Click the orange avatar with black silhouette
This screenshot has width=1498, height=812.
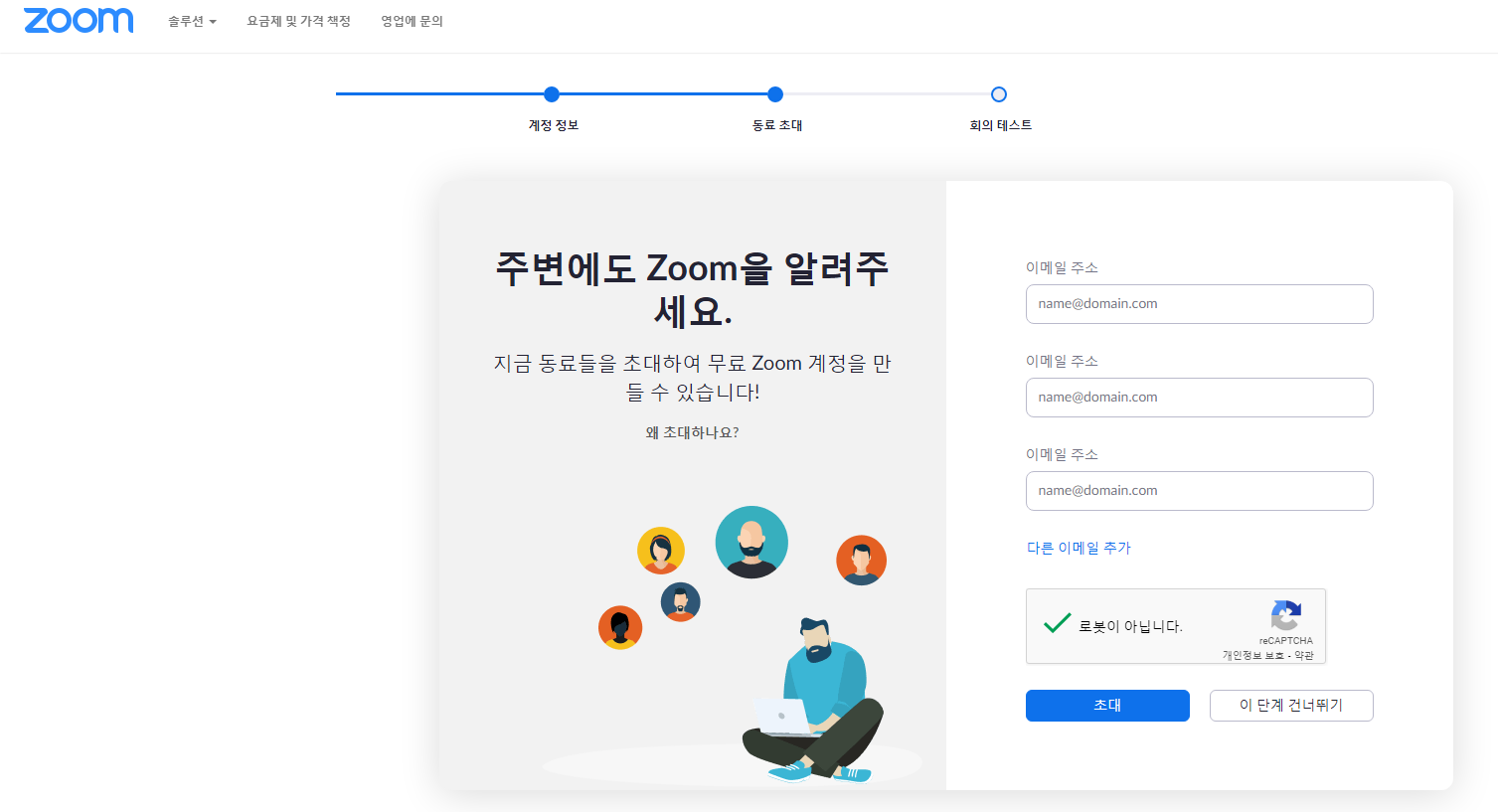click(x=620, y=628)
